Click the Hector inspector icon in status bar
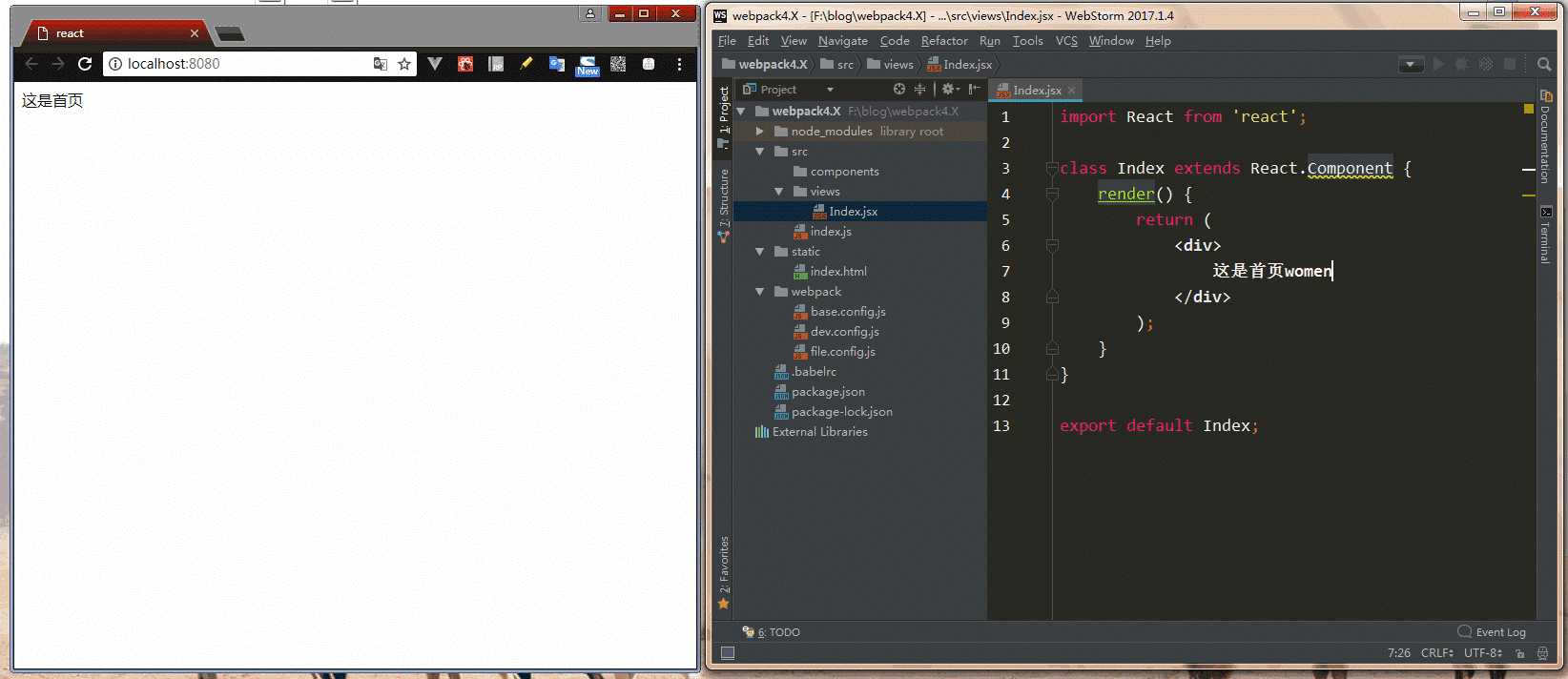This screenshot has height=679, width=1568. [x=1542, y=653]
